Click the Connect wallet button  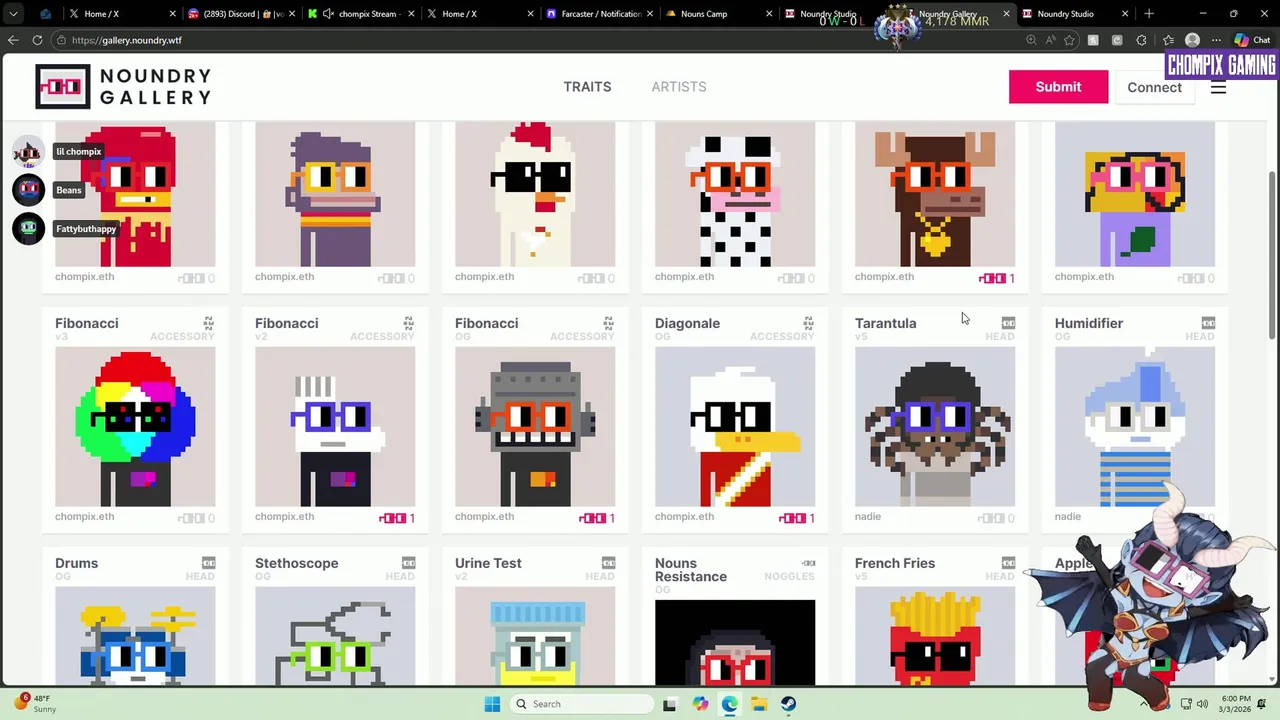click(1154, 87)
